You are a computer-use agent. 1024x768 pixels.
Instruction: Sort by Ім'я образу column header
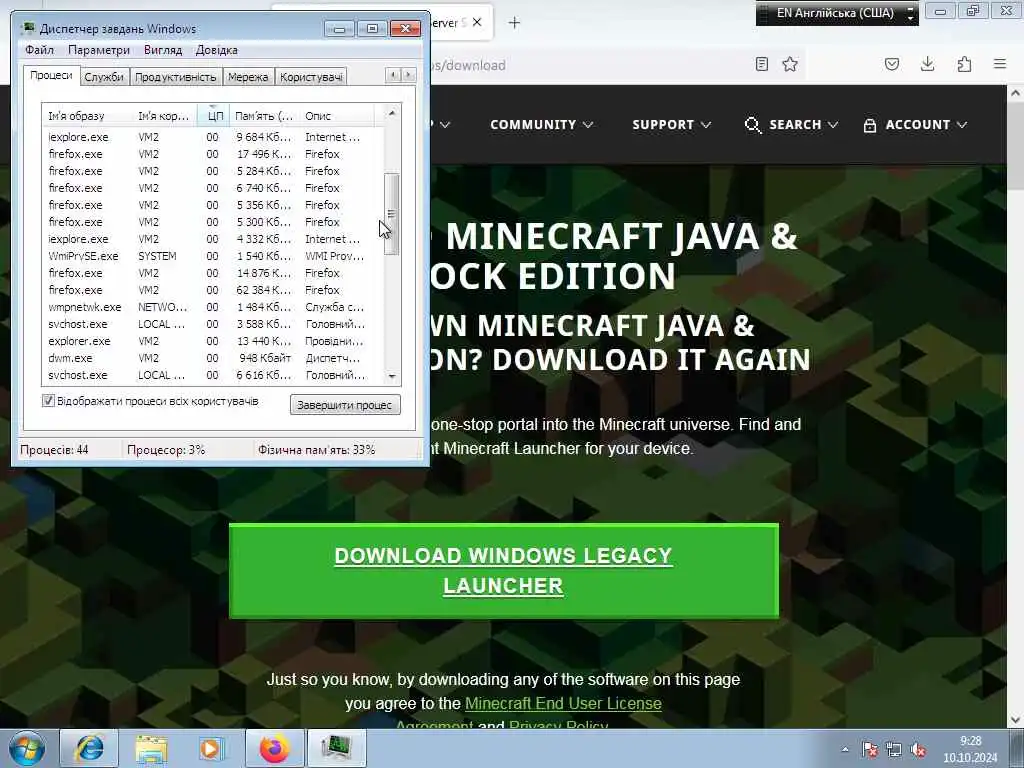click(87, 116)
